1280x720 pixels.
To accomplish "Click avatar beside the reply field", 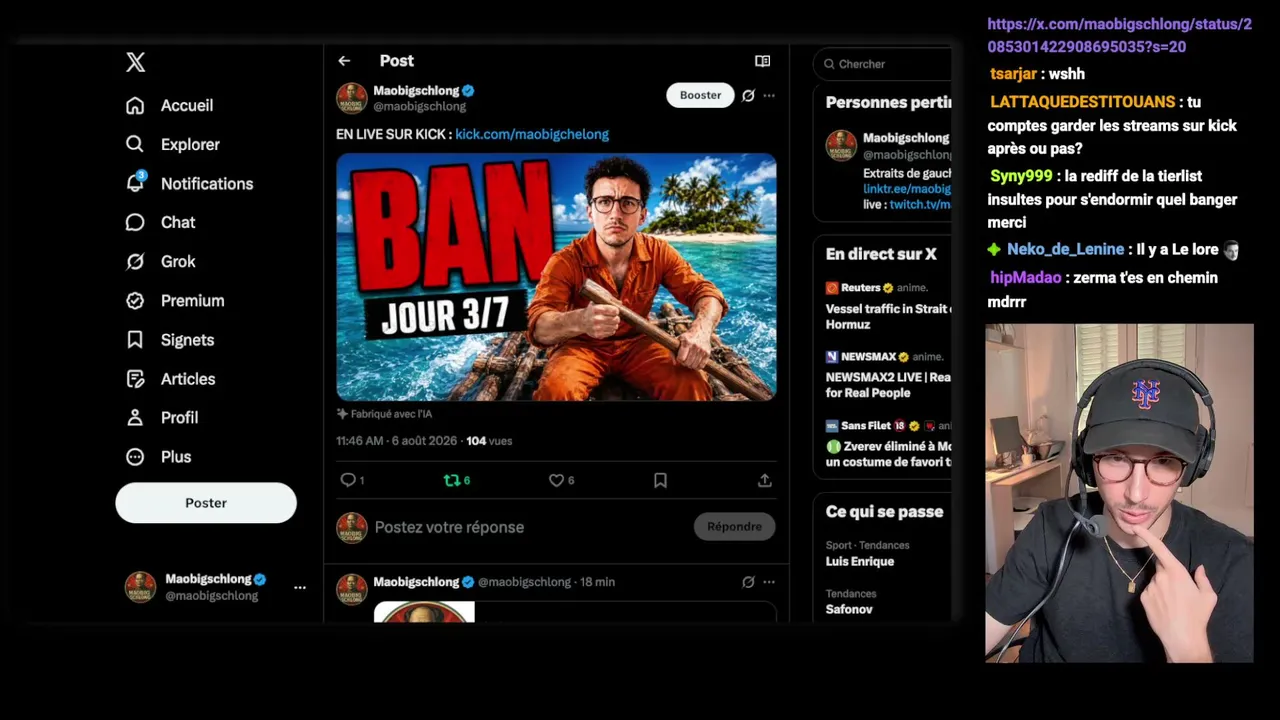I will click(x=352, y=527).
